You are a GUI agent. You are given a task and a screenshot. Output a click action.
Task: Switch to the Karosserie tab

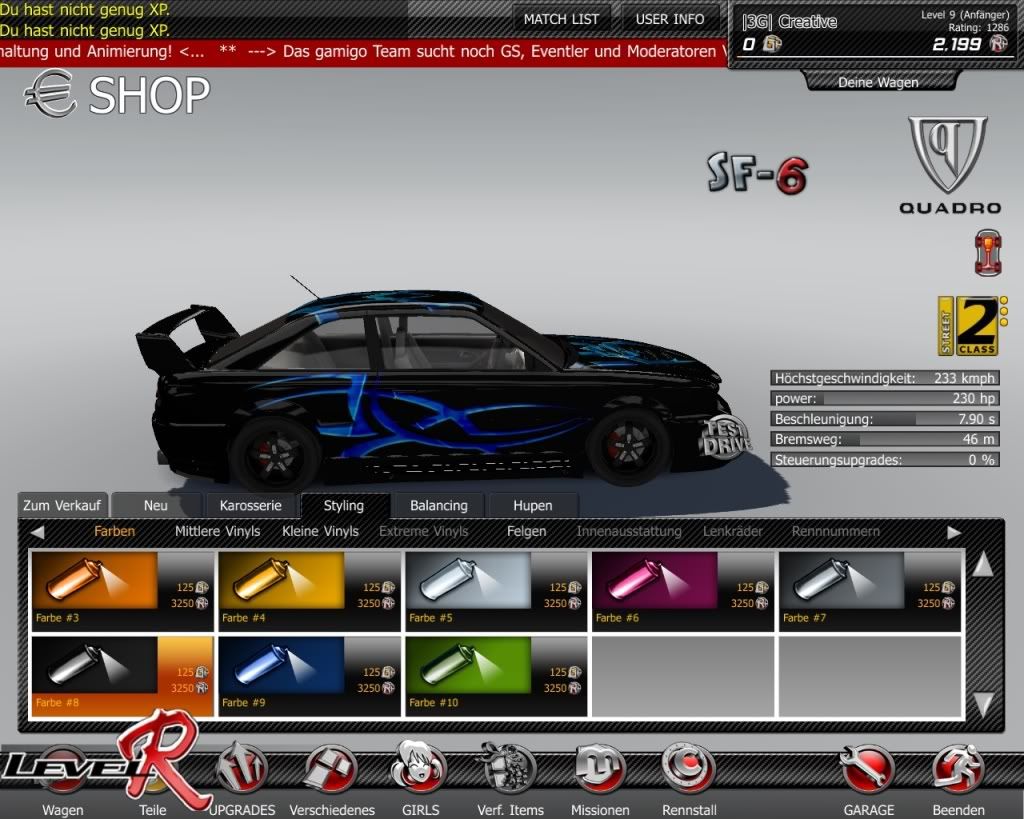[251, 505]
